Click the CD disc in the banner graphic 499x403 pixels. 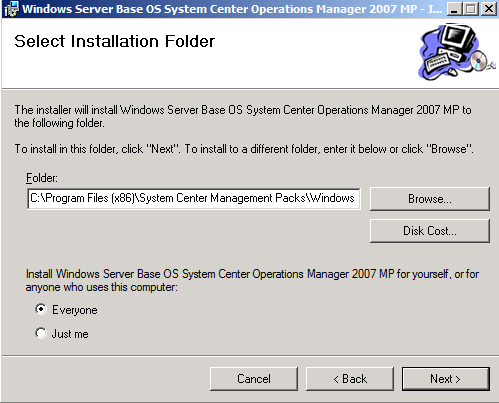pyautogui.click(x=479, y=60)
